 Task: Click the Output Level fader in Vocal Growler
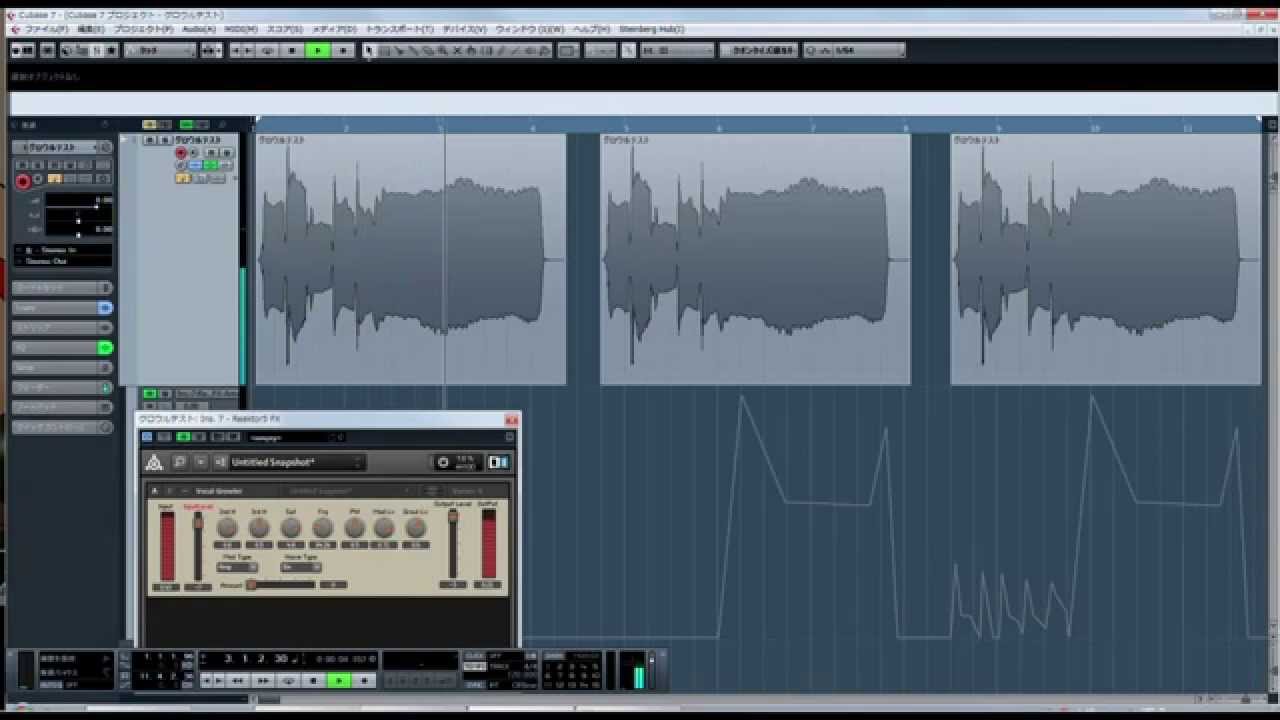452,543
